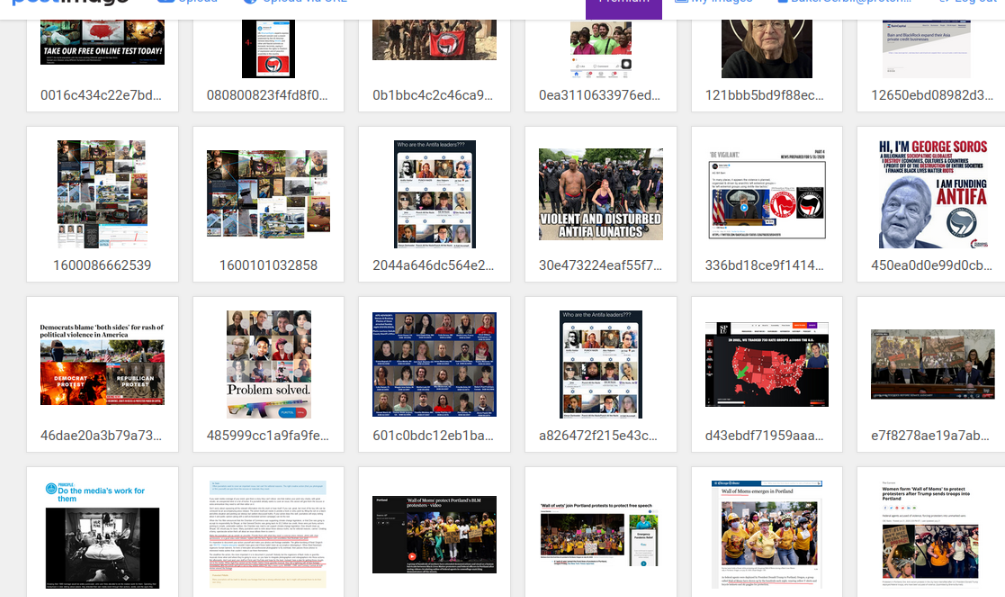Click the filename label 121bbb5bd9f88ec...
1005x597 pixels.
coord(766,95)
